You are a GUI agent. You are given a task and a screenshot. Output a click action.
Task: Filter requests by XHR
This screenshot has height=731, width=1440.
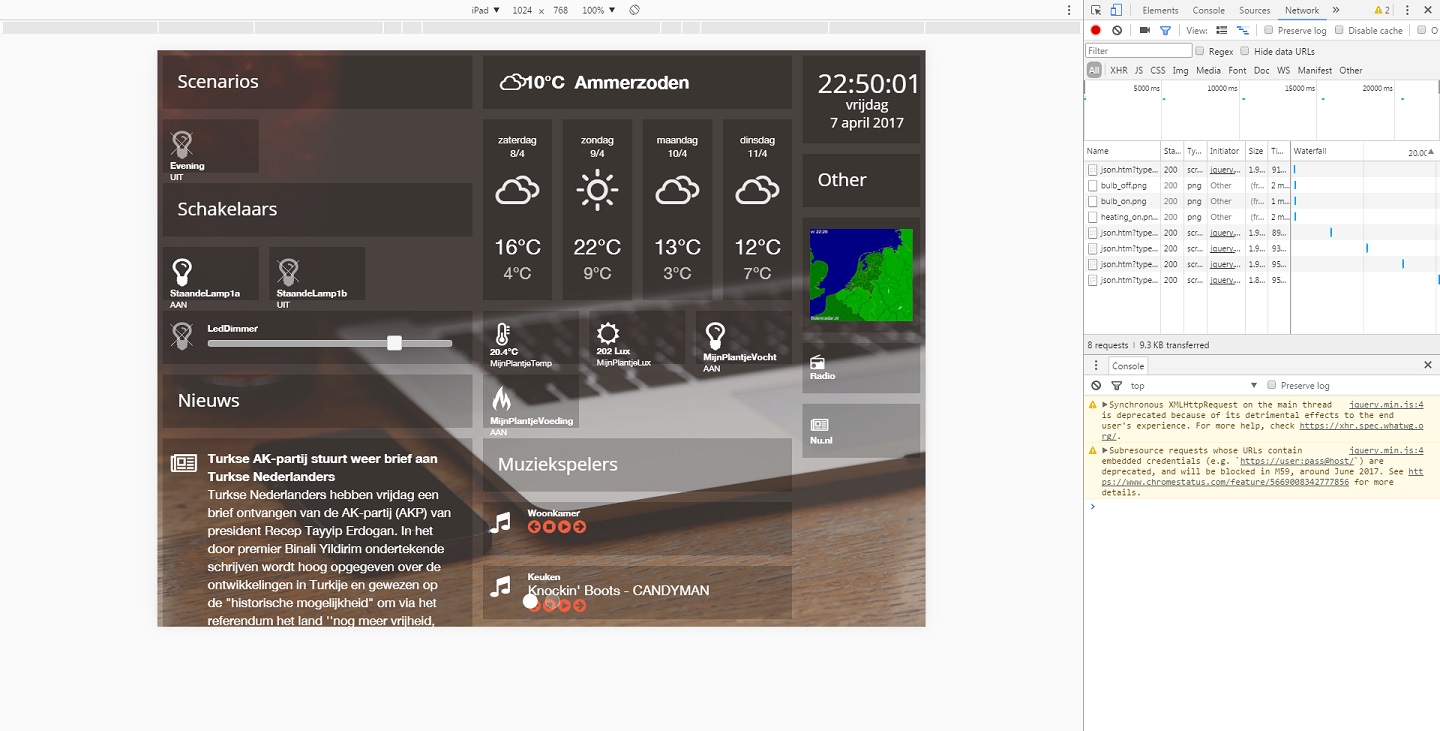pyautogui.click(x=1118, y=71)
